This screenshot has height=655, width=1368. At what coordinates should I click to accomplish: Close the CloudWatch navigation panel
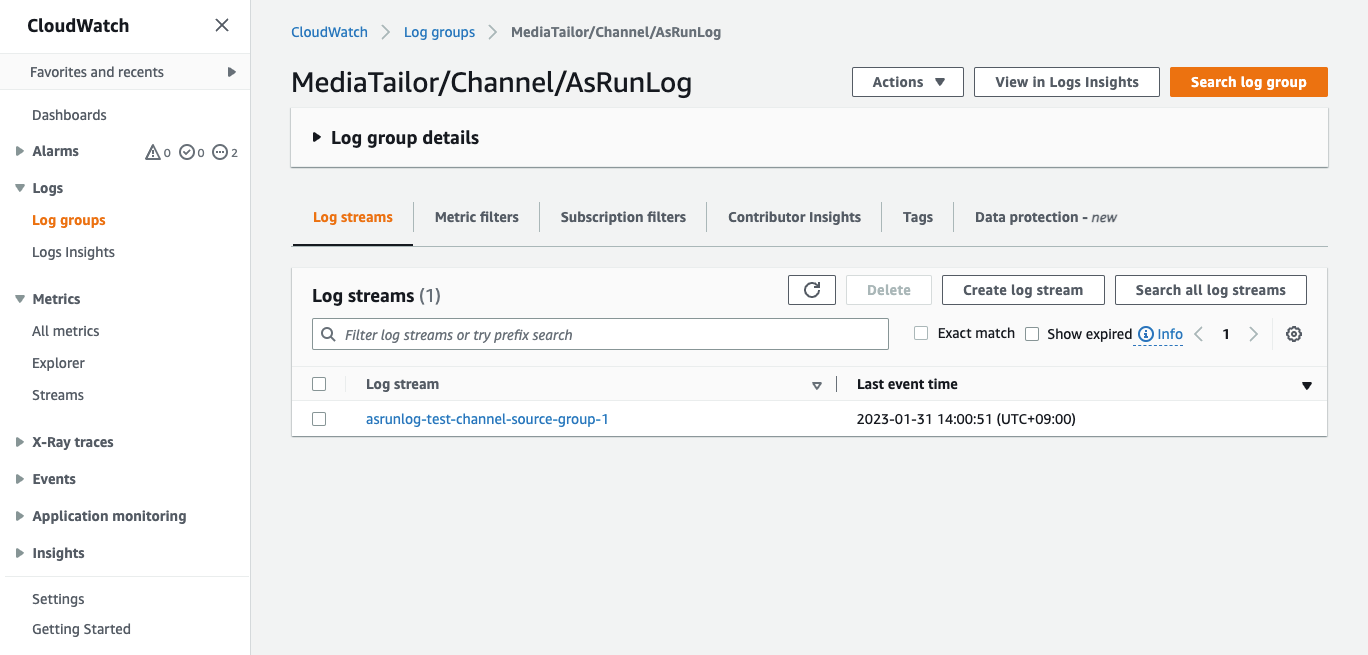222,25
